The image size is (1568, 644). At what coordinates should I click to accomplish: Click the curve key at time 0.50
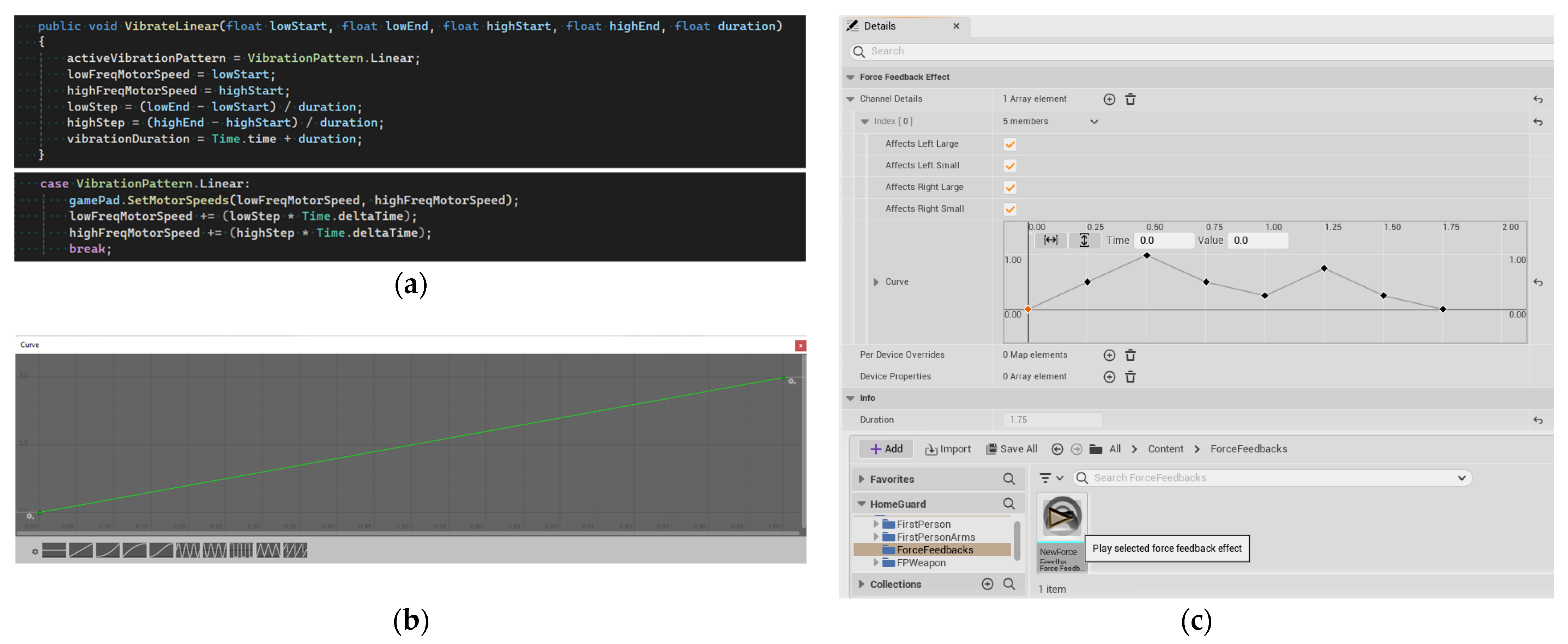[x=1146, y=256]
